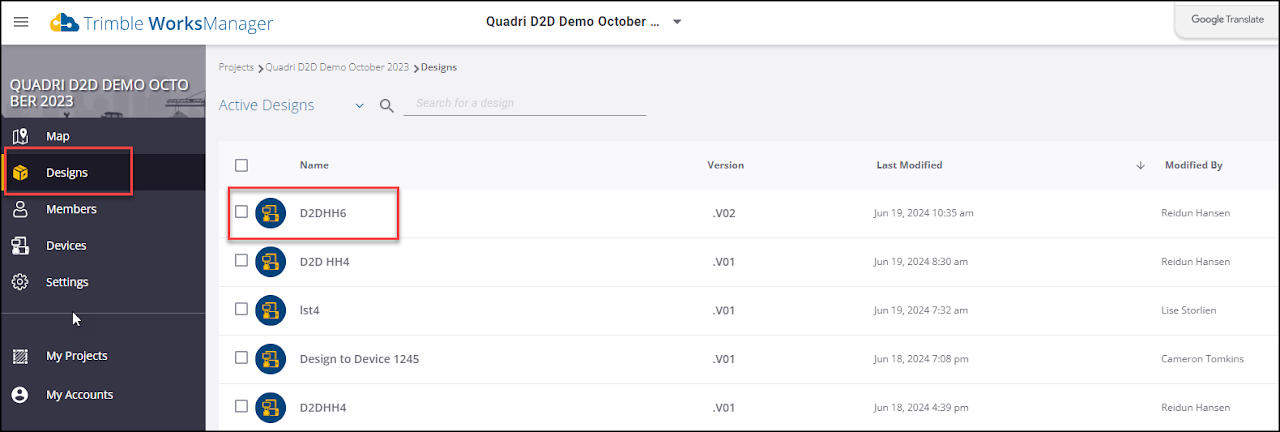Click Jun 19, 2024 10:35 am date

tap(923, 213)
